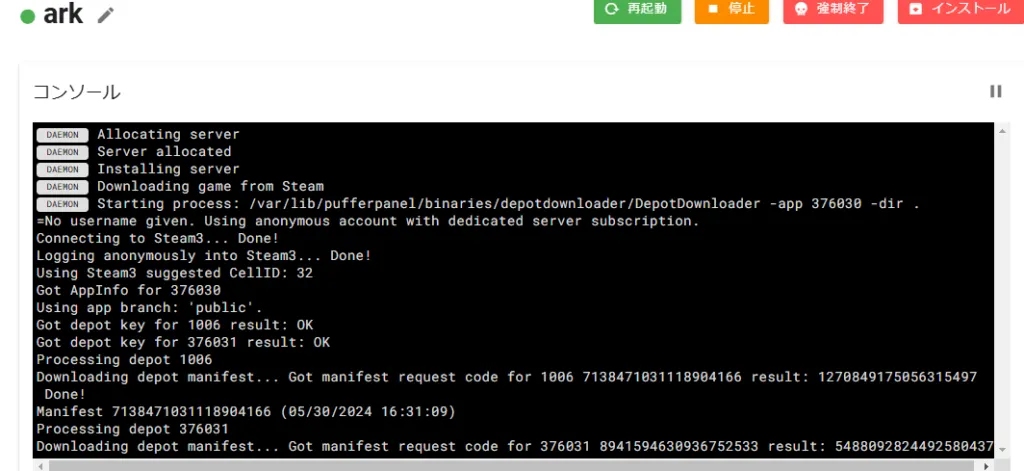
Task: Click the DAEMON badge beside 'Installing server'
Action: pyautogui.click(x=62, y=169)
